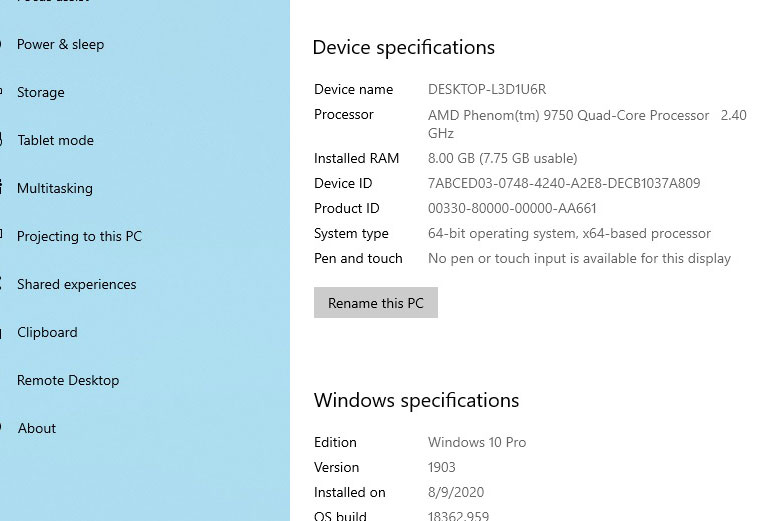
Task: Open the Multitasking settings
Action: [x=55, y=188]
